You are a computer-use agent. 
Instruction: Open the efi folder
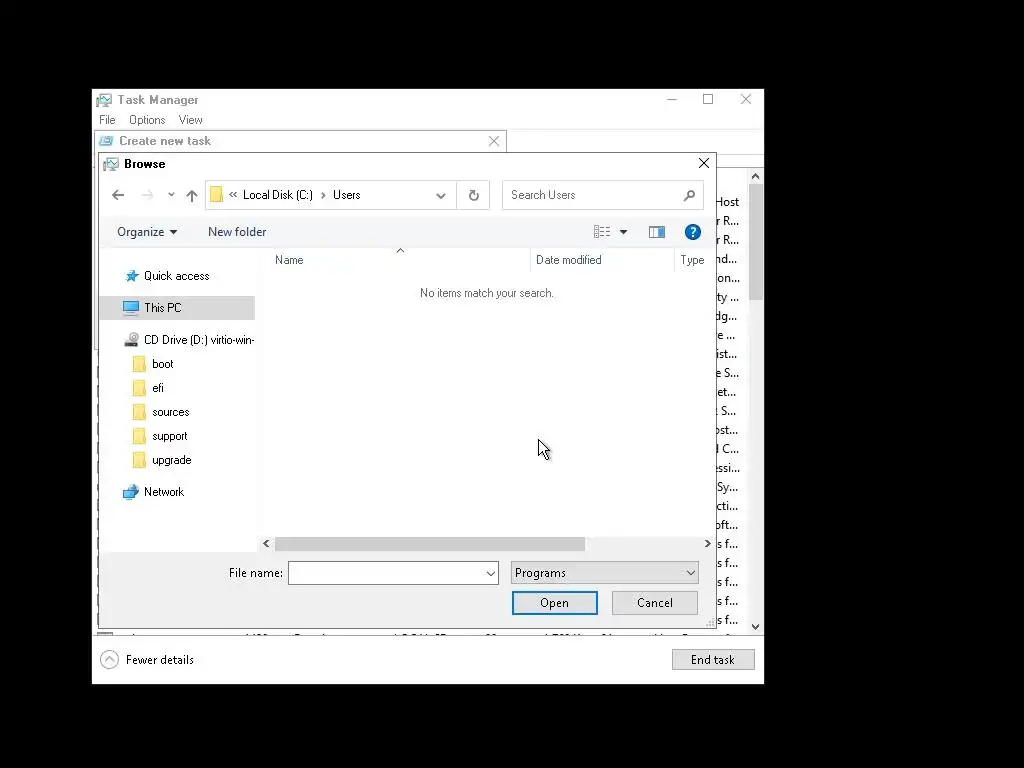coord(158,388)
